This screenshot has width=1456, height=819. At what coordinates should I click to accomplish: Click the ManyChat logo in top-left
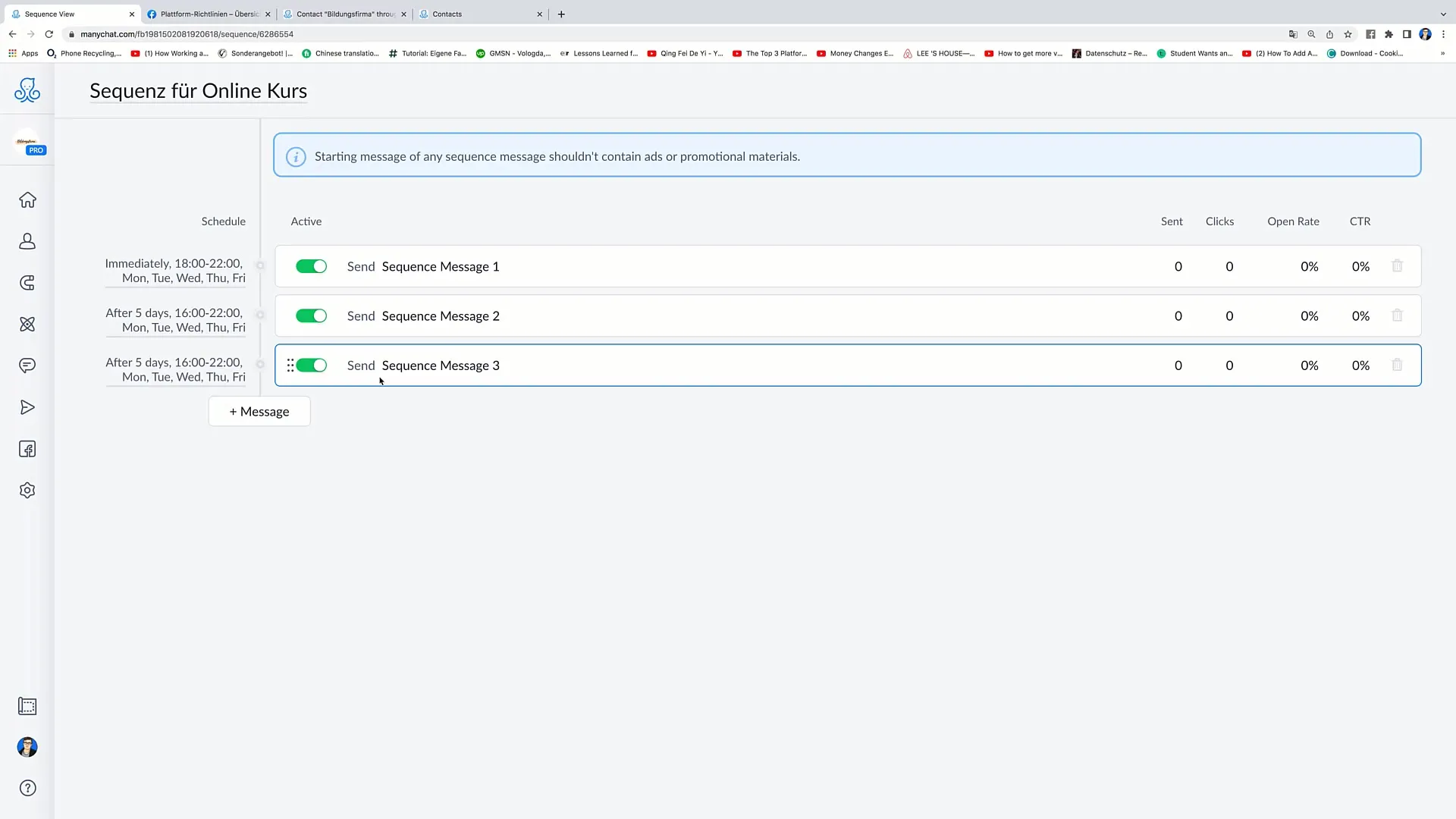(26, 91)
